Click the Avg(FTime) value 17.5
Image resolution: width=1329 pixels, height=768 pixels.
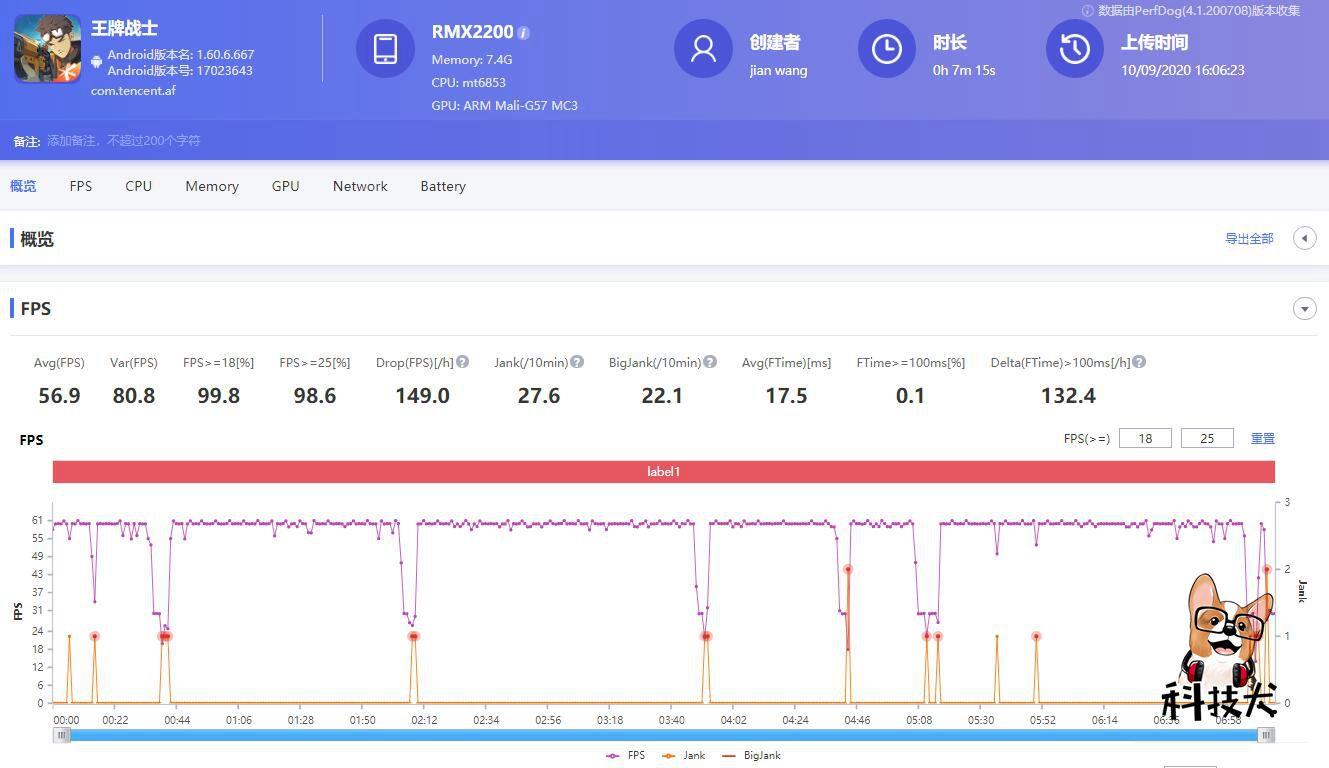click(x=786, y=396)
